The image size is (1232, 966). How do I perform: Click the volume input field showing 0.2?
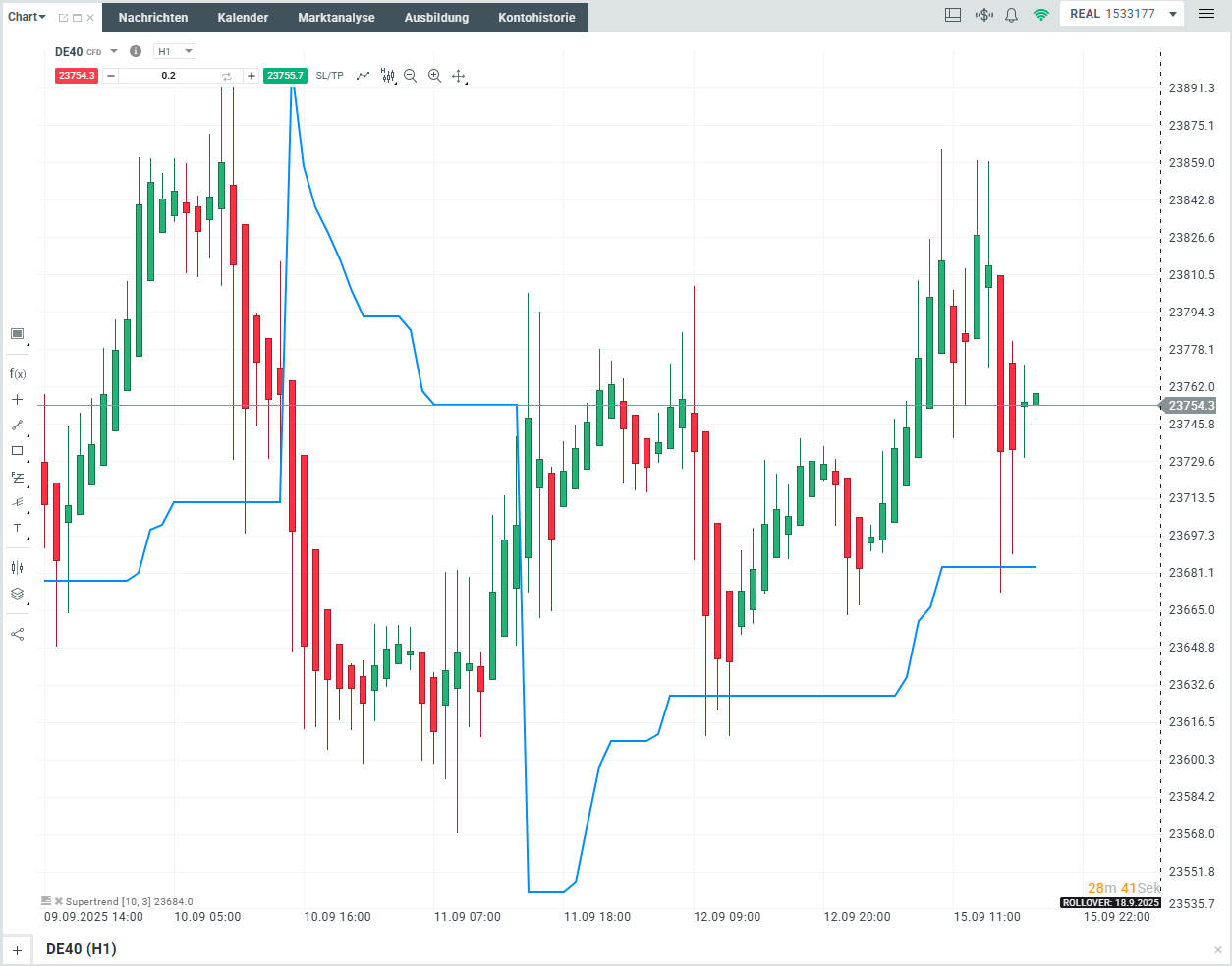(x=169, y=76)
